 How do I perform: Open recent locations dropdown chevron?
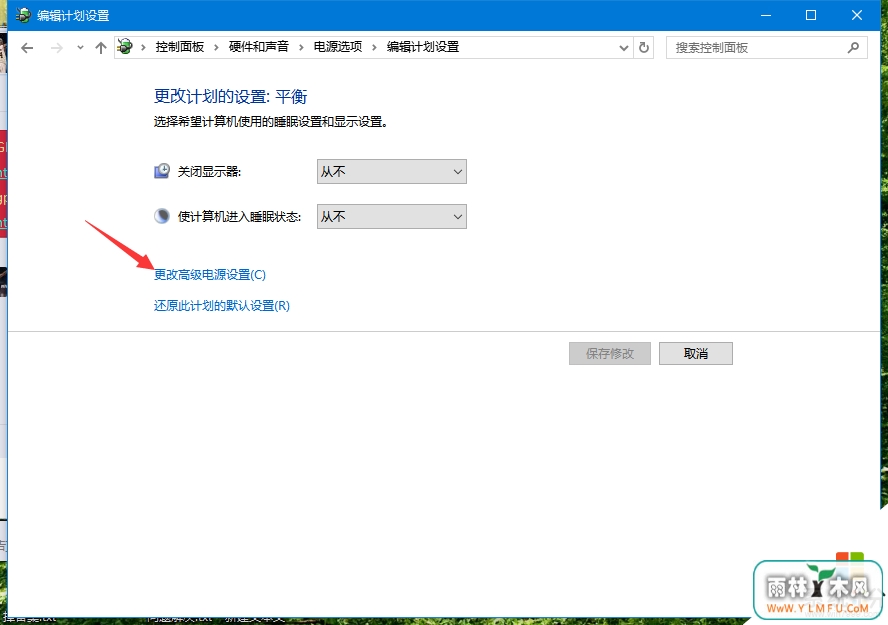80,48
